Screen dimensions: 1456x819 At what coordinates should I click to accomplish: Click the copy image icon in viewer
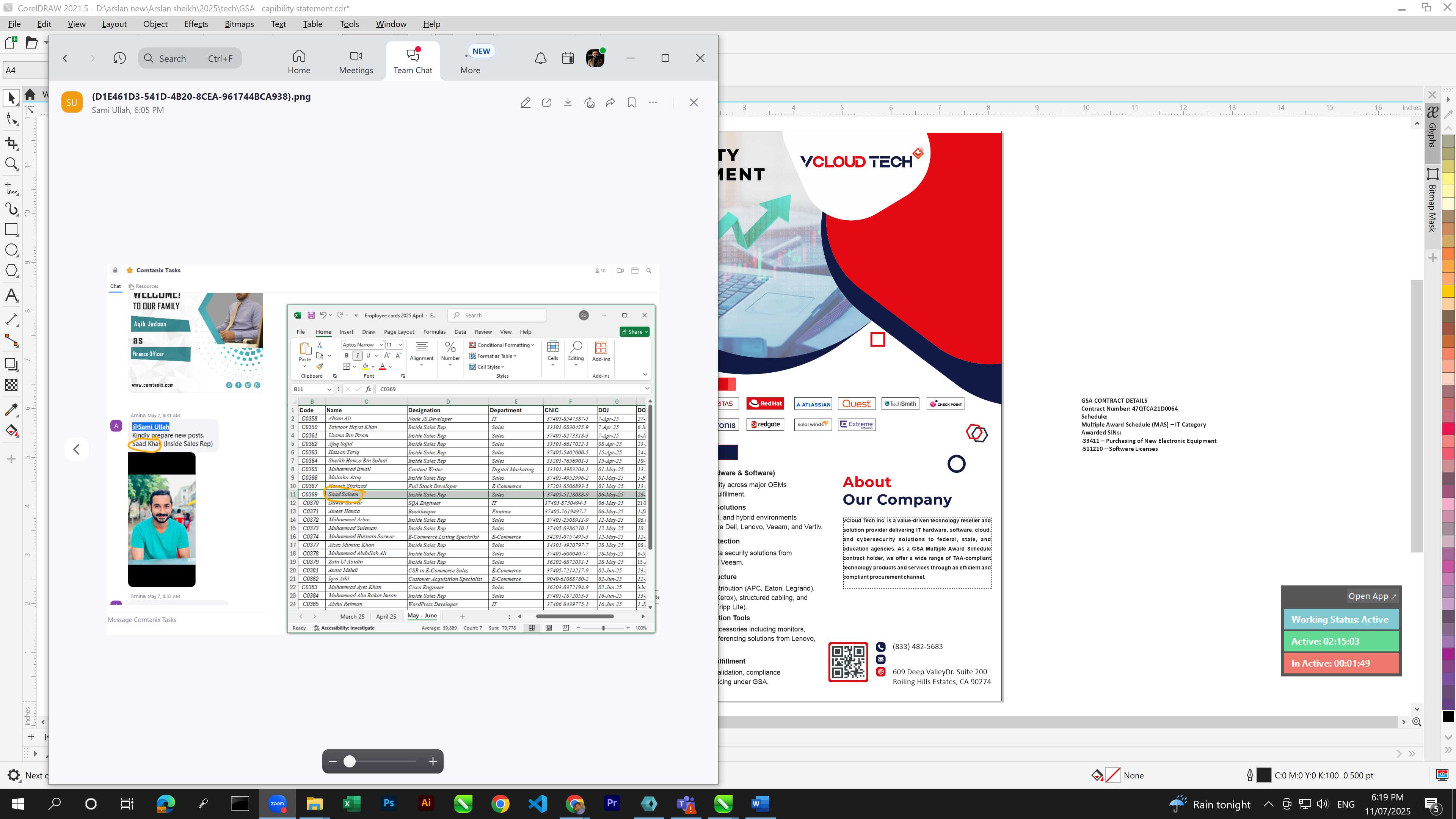click(590, 102)
